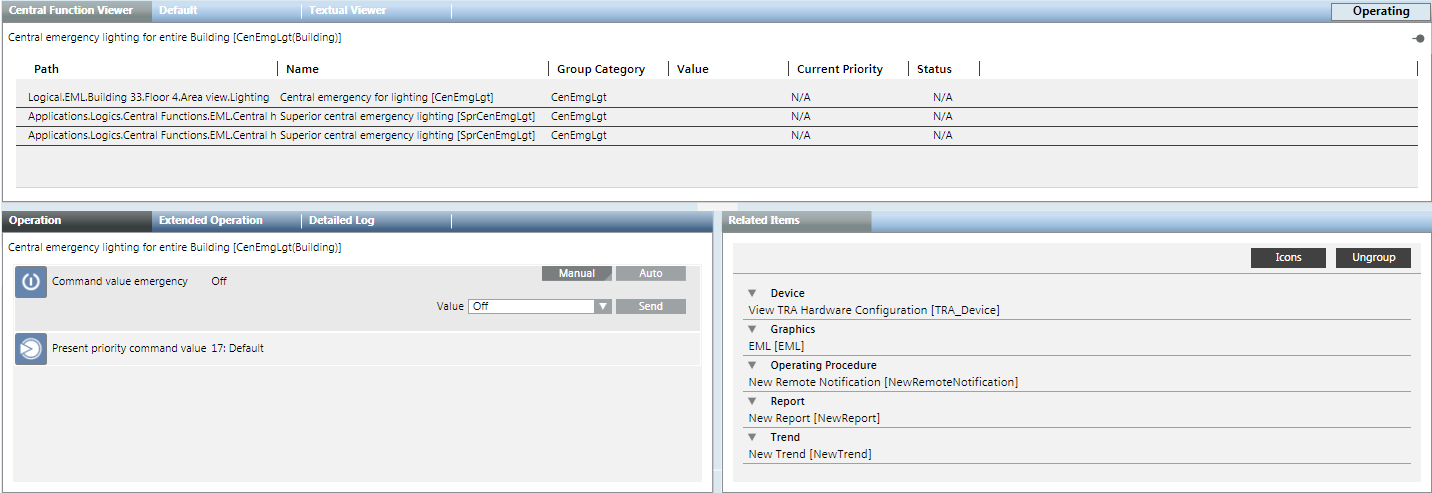Switch command mode to Manual

point(577,274)
